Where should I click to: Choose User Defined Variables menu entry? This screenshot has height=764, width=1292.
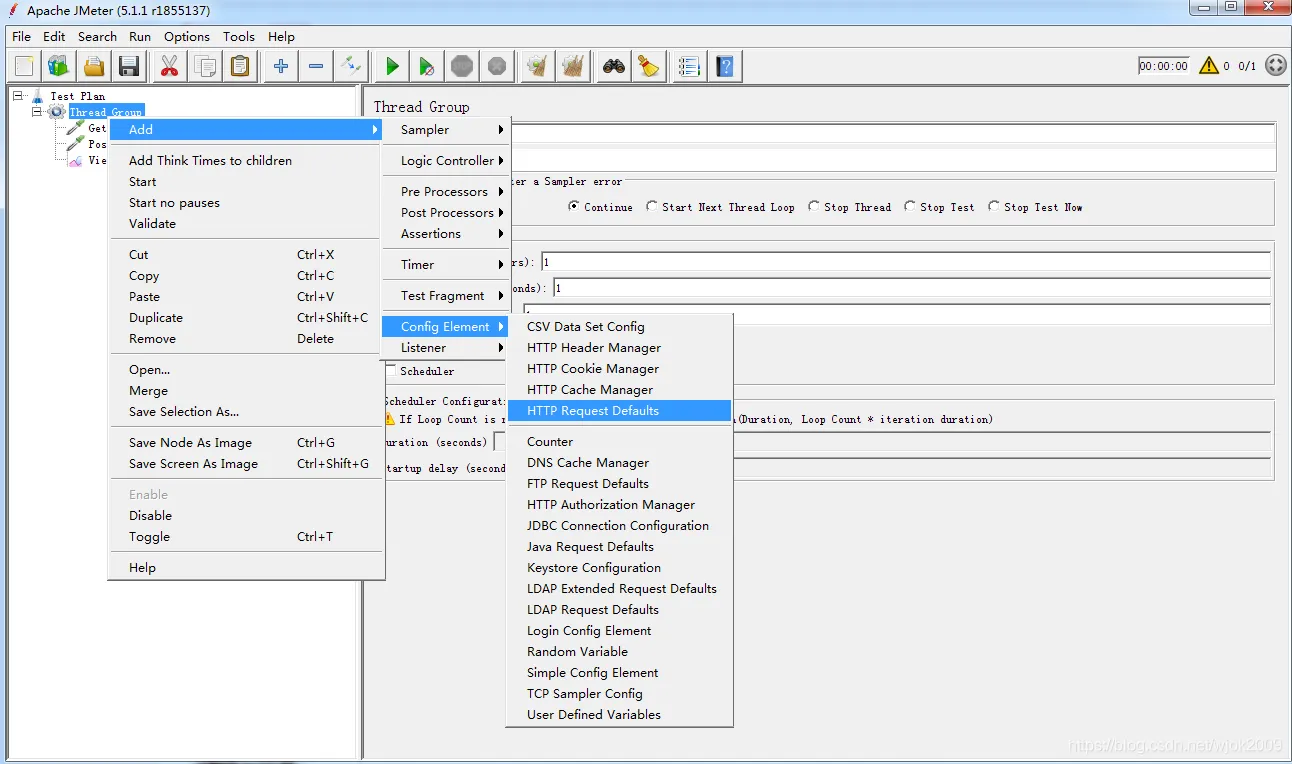click(x=620, y=715)
